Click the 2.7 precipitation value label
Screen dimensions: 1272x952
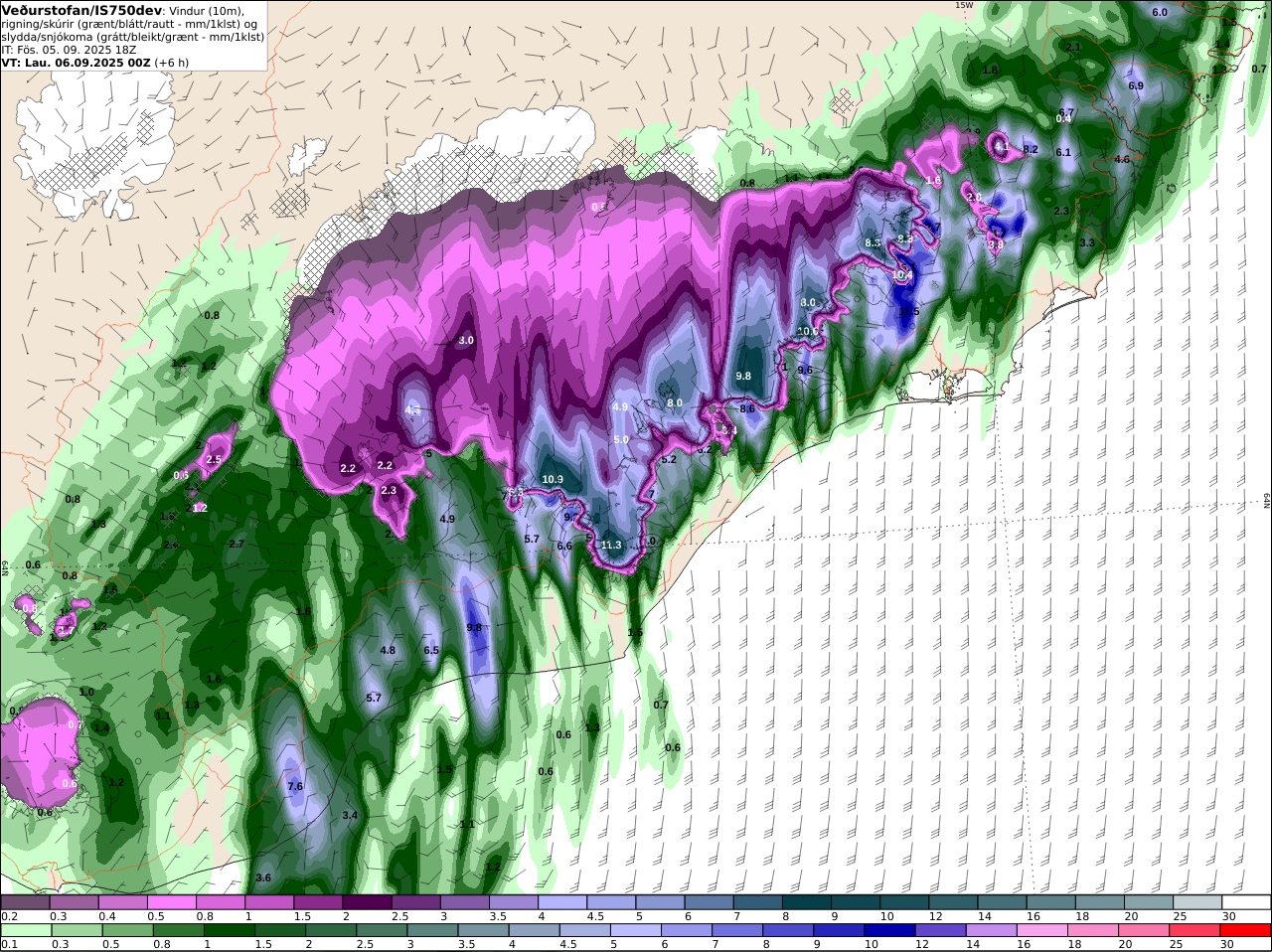237,544
